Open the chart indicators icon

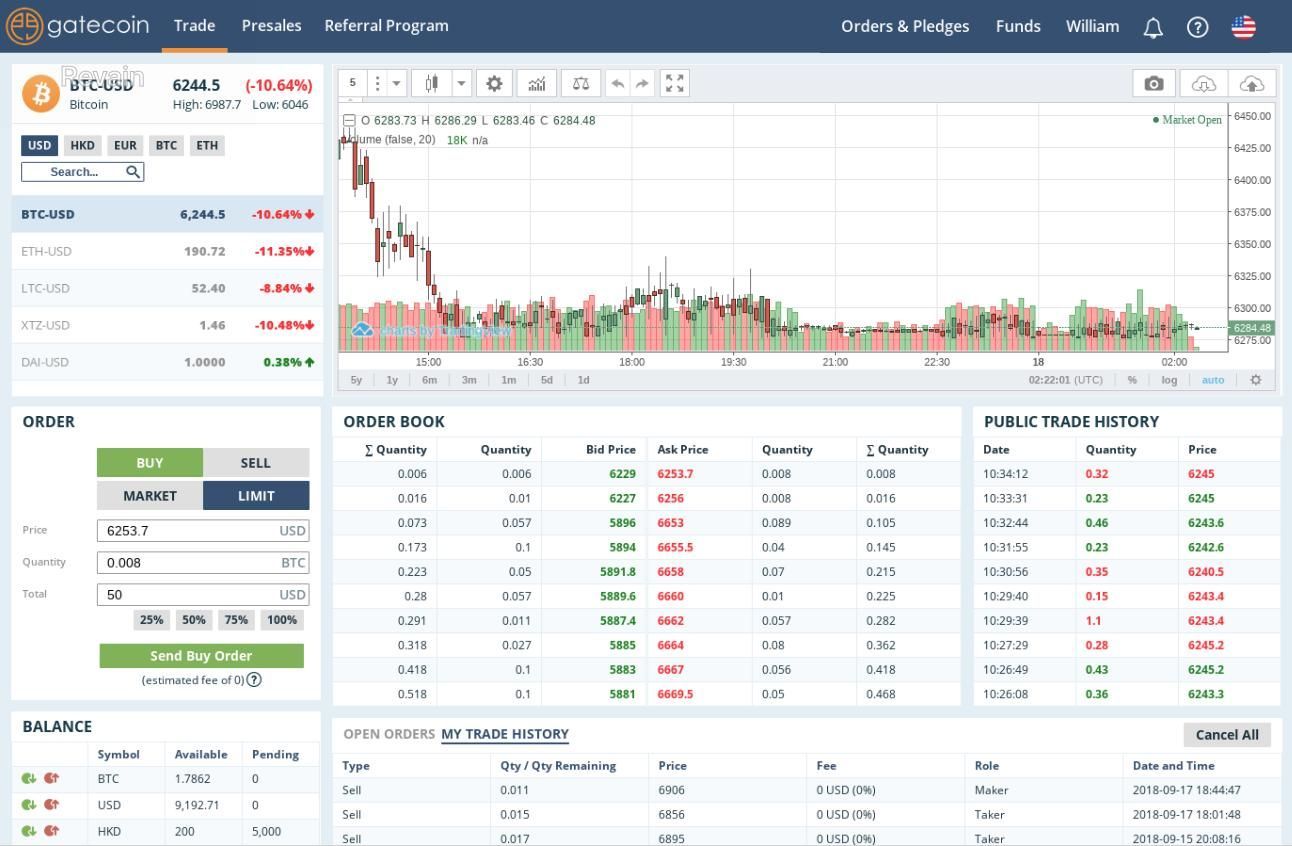(x=537, y=84)
